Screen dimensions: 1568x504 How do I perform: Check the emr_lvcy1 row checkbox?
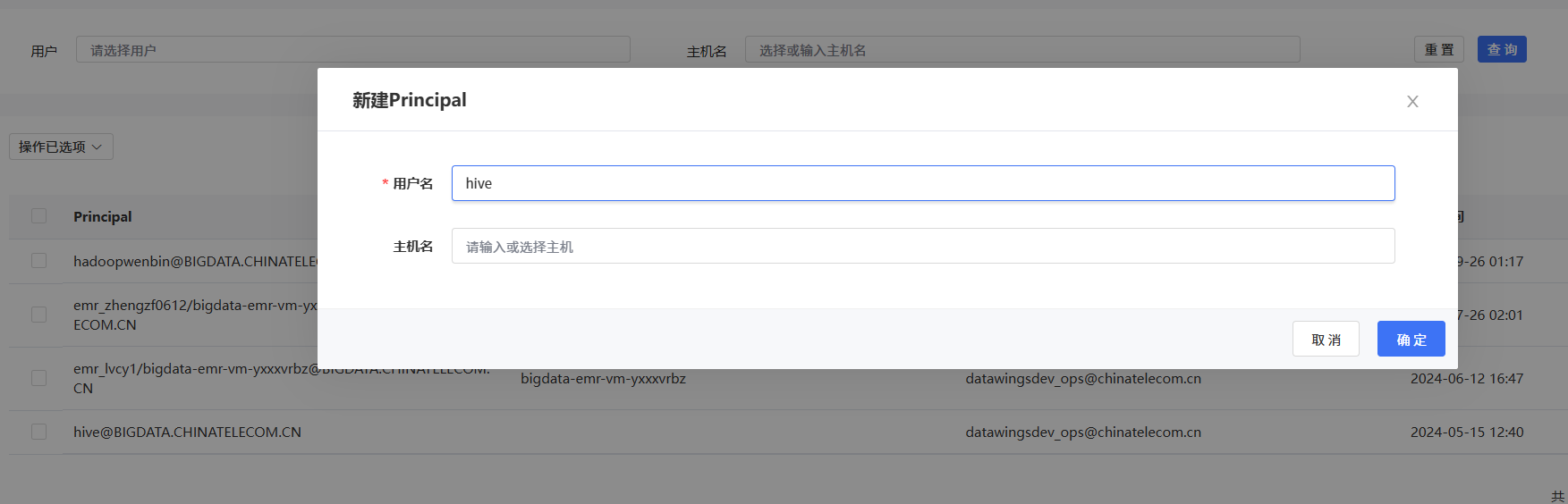pyautogui.click(x=38, y=378)
